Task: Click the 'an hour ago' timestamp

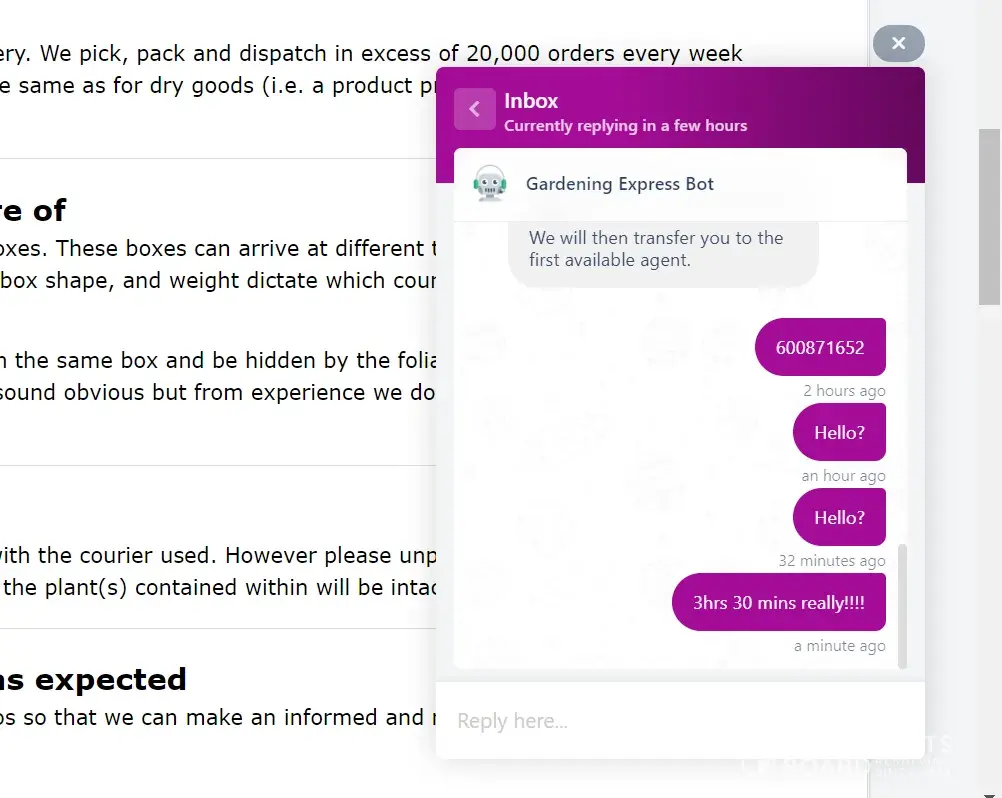Action: pos(843,476)
